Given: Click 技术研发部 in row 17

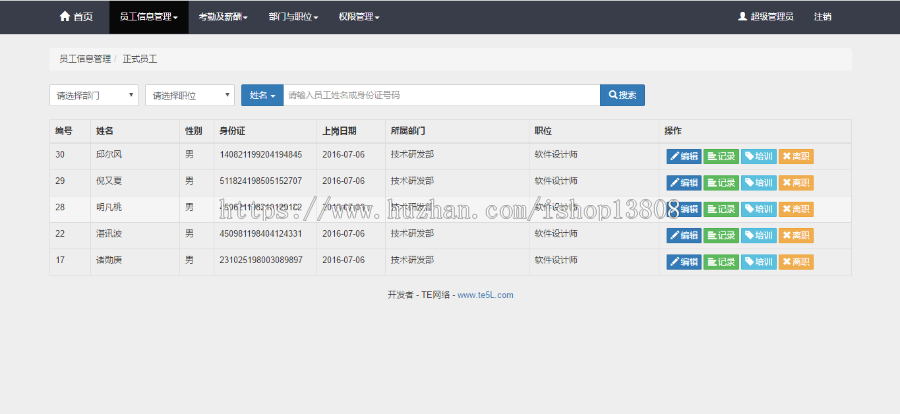Looking at the screenshot, I should tap(412, 260).
